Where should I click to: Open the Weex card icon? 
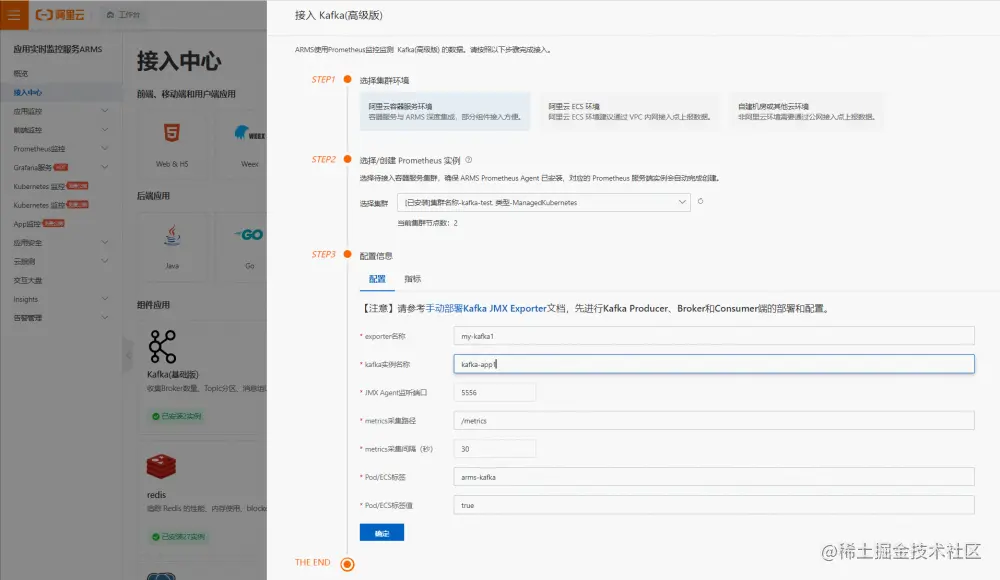(x=249, y=133)
